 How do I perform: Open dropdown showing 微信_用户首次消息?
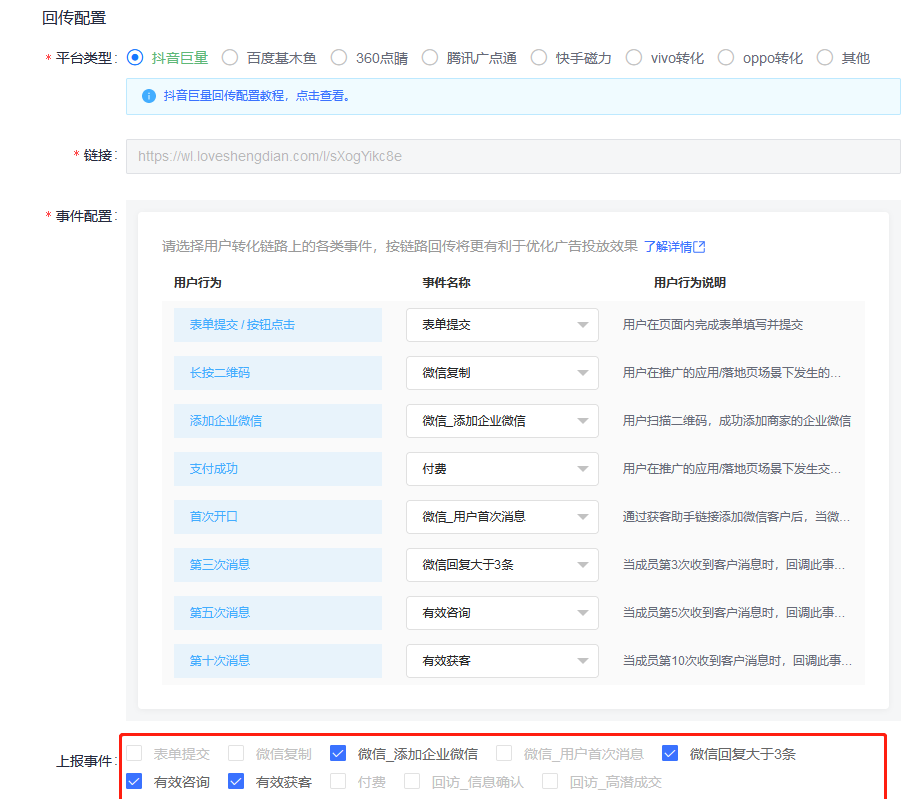(502, 517)
